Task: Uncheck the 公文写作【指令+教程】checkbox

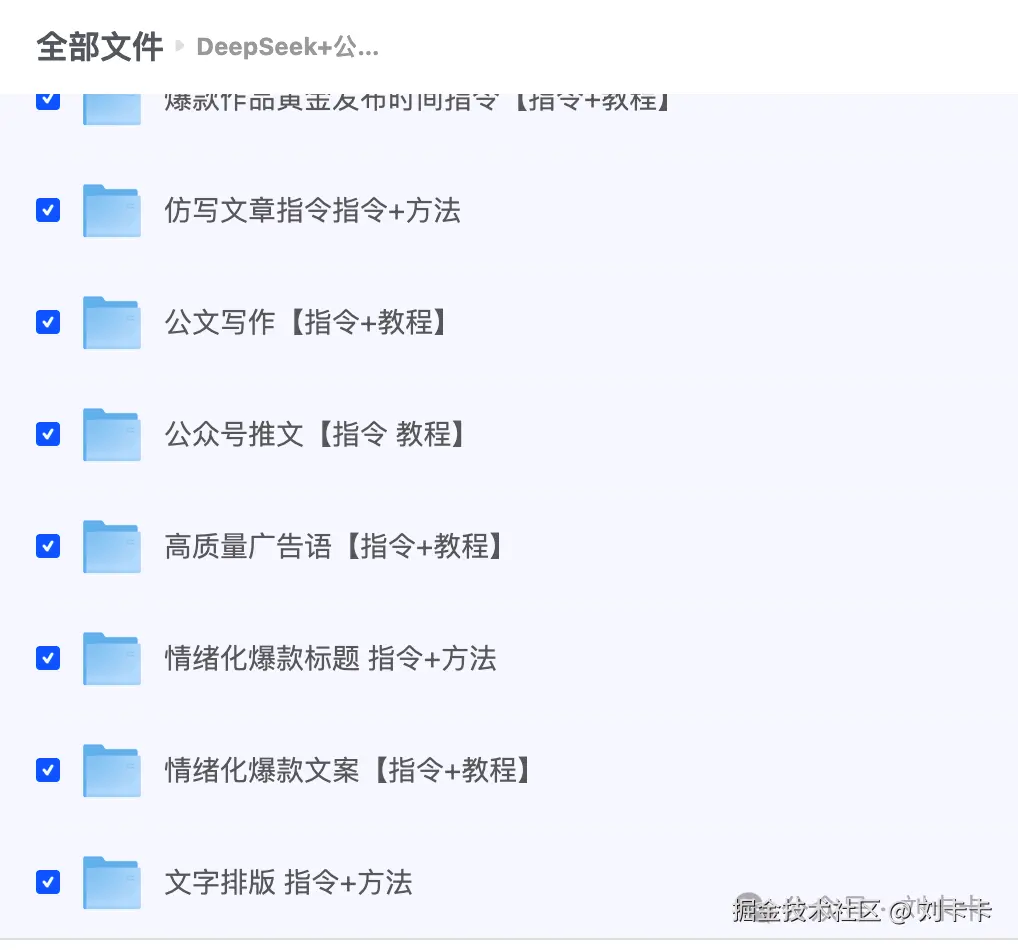Action: coord(47,322)
